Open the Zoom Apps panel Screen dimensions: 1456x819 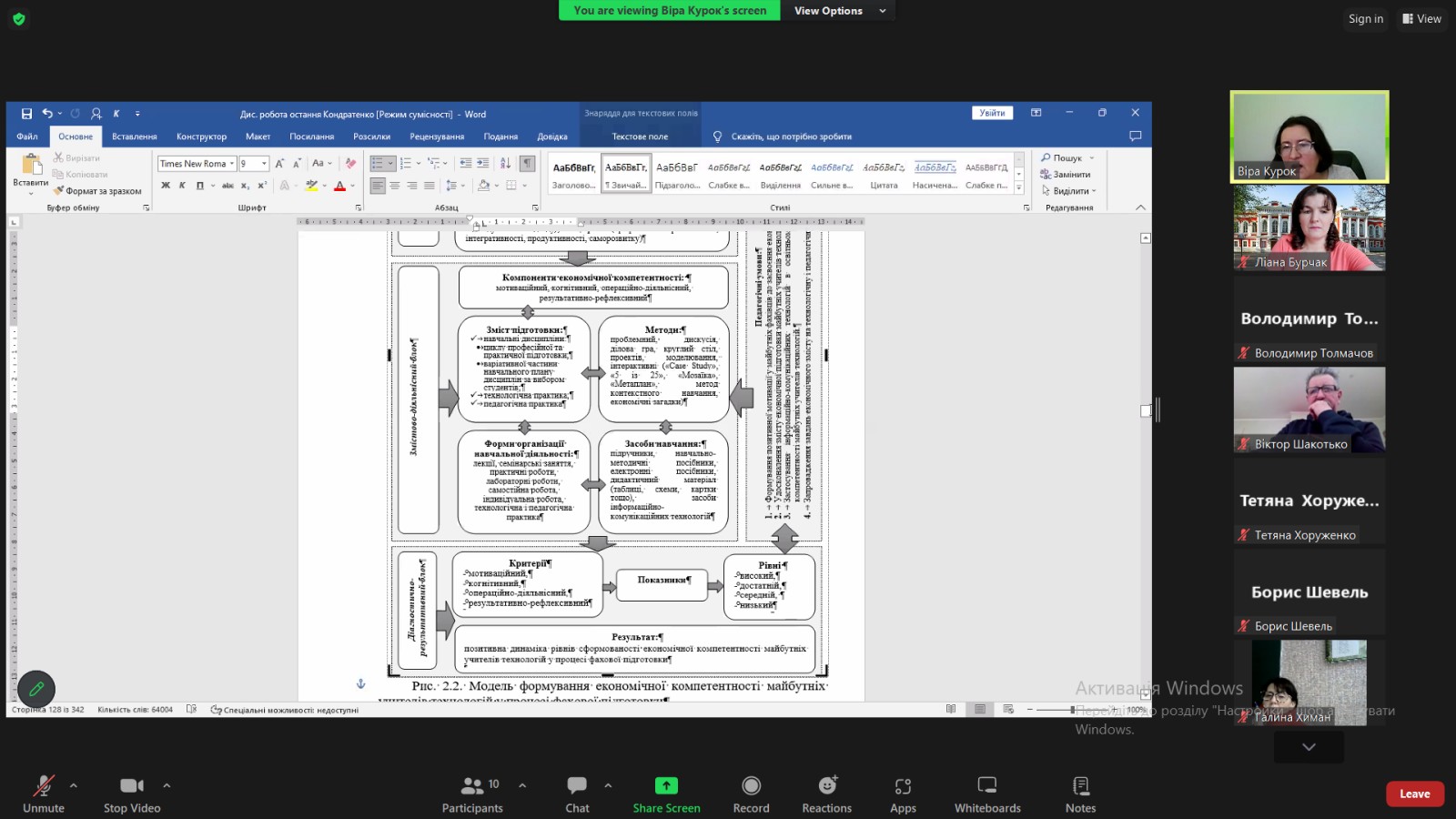903,786
